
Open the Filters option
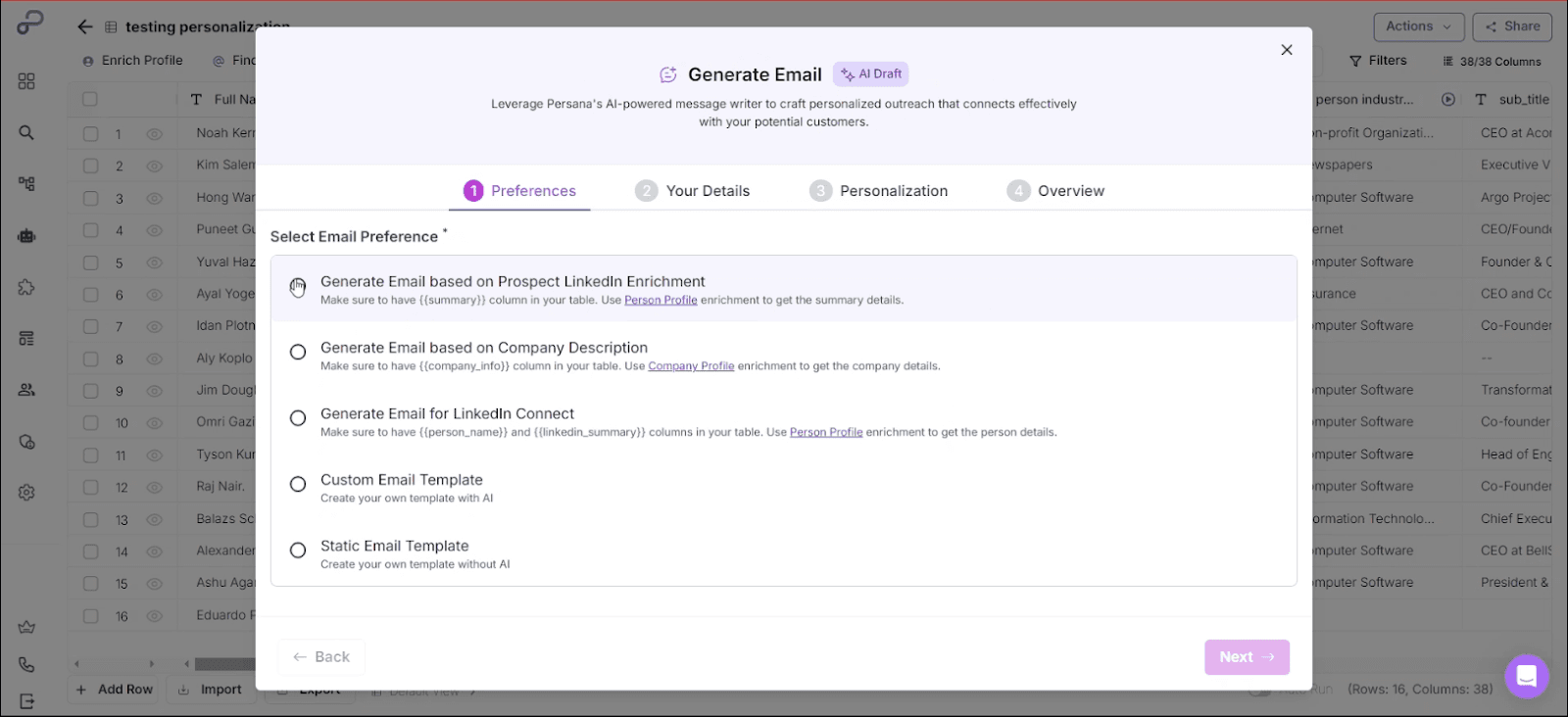tap(1378, 61)
